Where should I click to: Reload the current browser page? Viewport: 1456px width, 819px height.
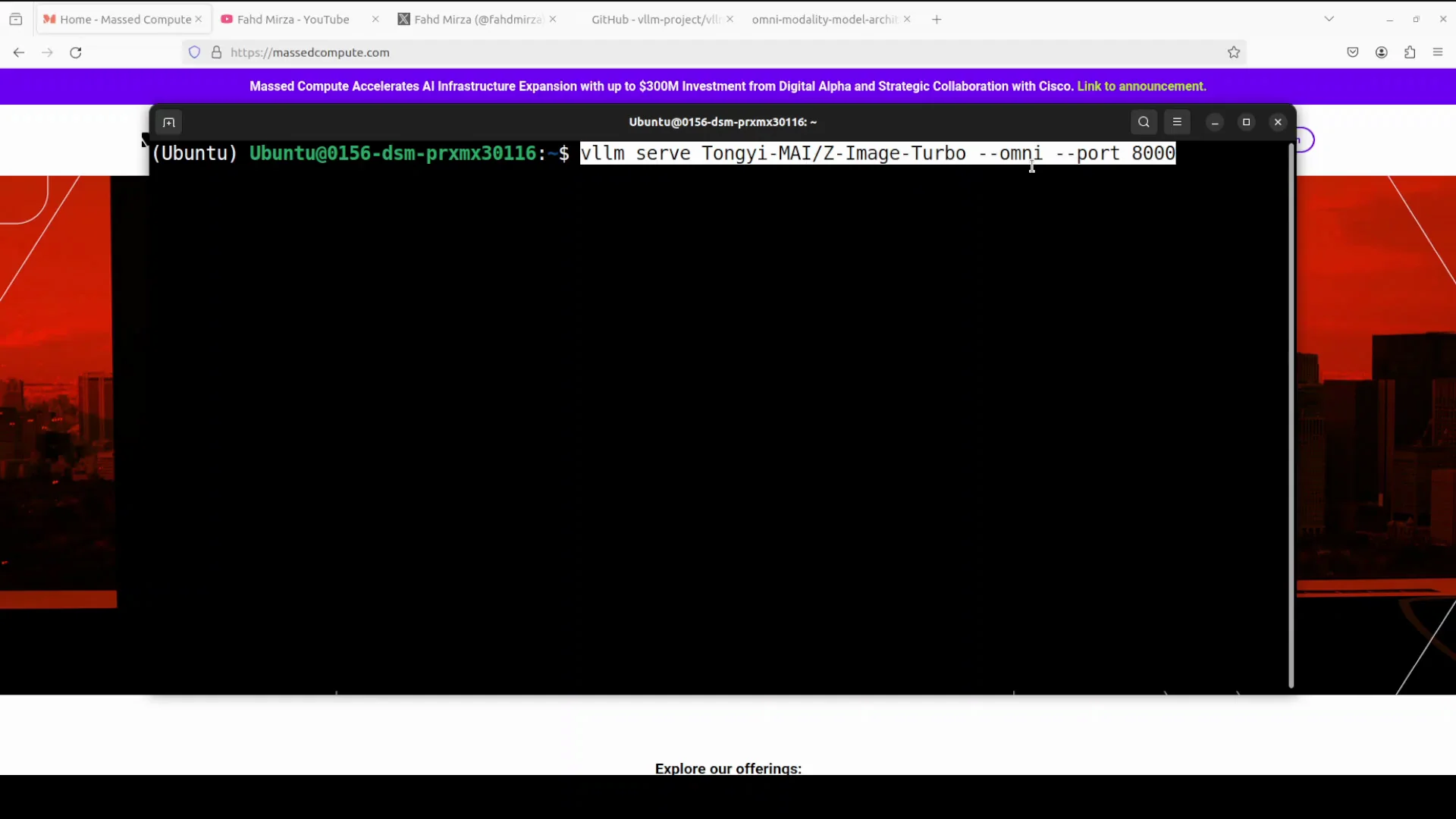pos(76,52)
